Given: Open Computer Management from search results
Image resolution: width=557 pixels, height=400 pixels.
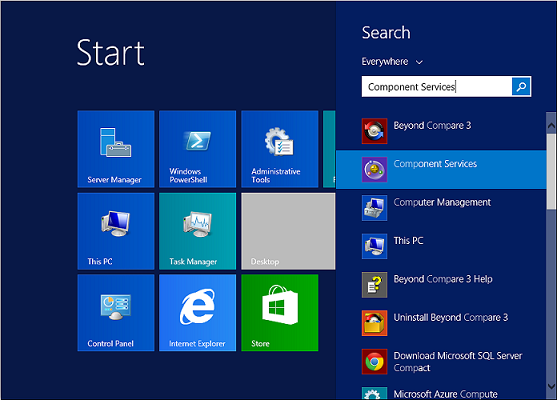Looking at the screenshot, I should (441, 208).
